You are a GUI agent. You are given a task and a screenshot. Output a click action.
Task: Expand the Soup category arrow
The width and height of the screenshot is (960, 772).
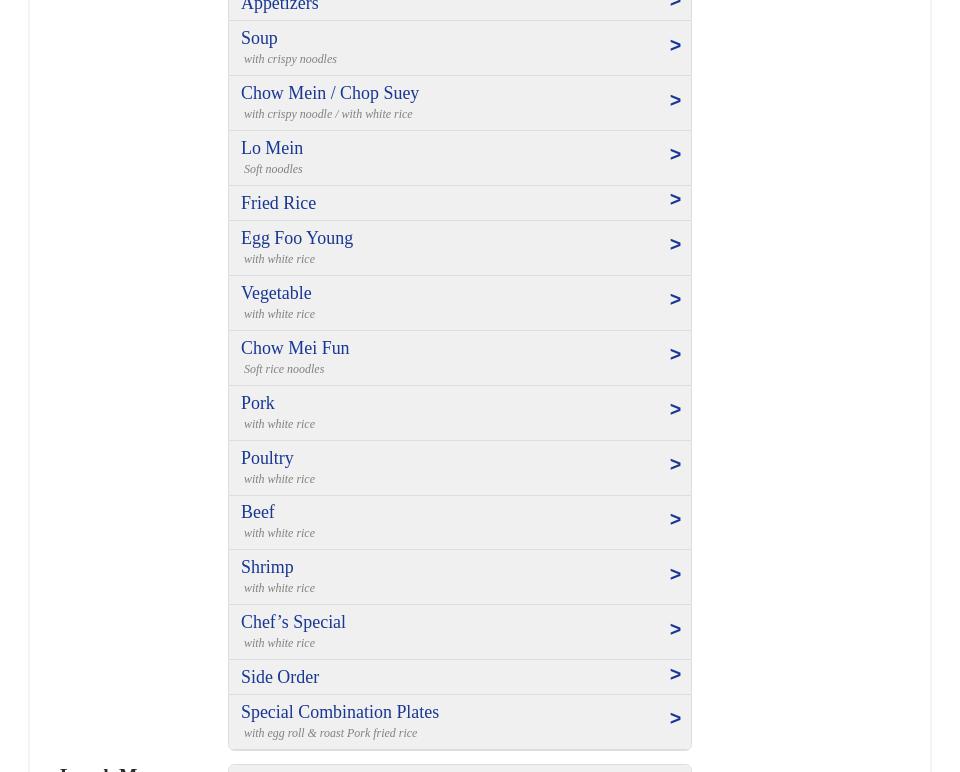675,46
